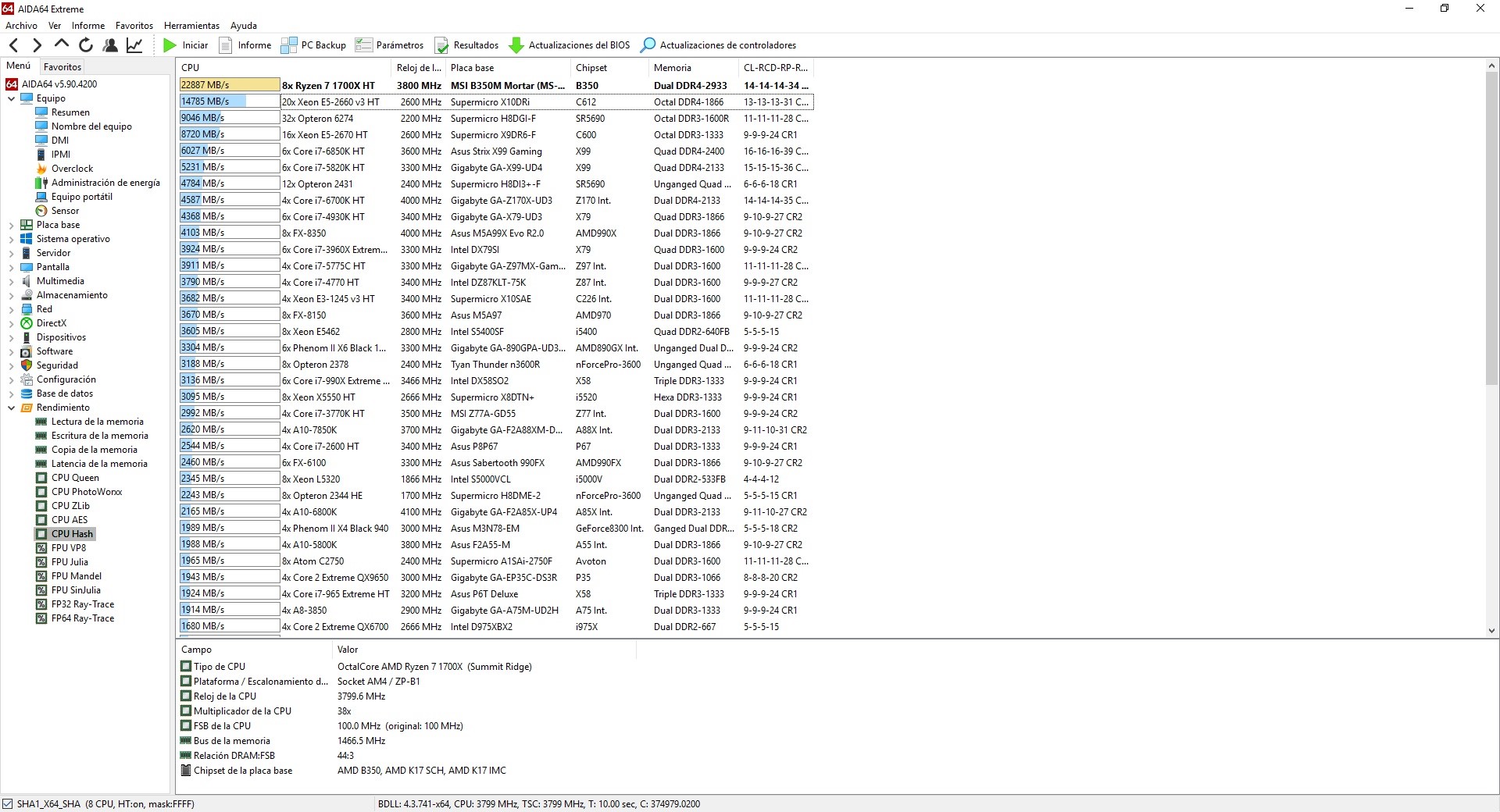The image size is (1500, 812).
Task: Click the Back navigation arrow
Action: coord(13,45)
